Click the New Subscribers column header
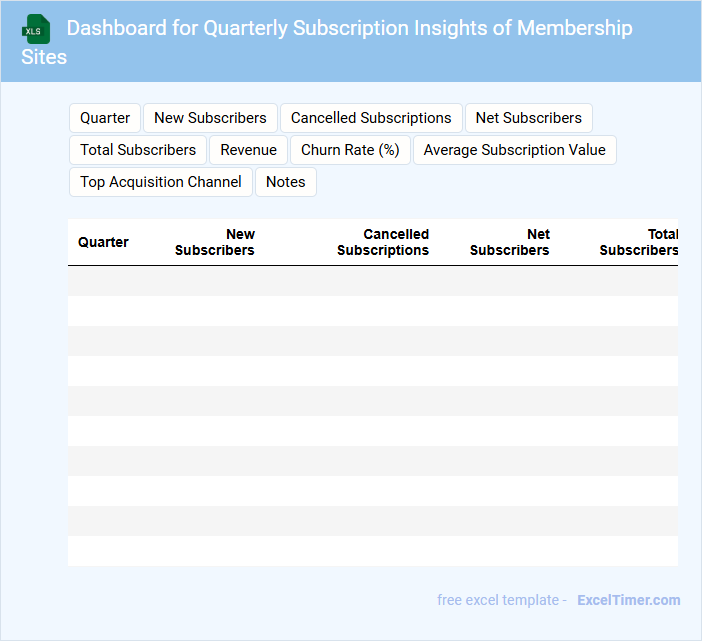The image size is (702, 641). pyautogui.click(x=215, y=242)
